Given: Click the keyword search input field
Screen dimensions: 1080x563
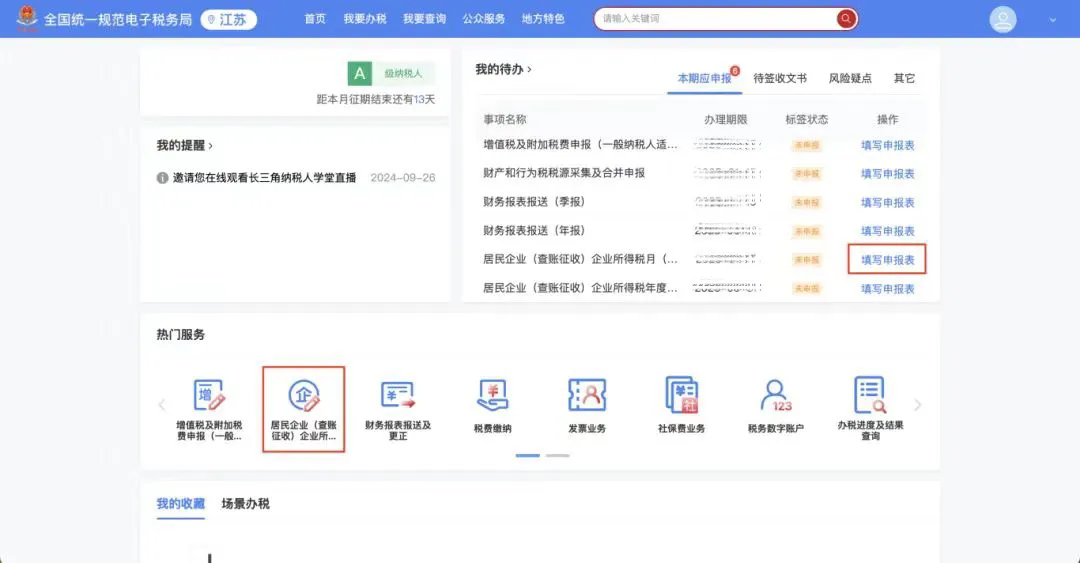Looking at the screenshot, I should [x=714, y=19].
